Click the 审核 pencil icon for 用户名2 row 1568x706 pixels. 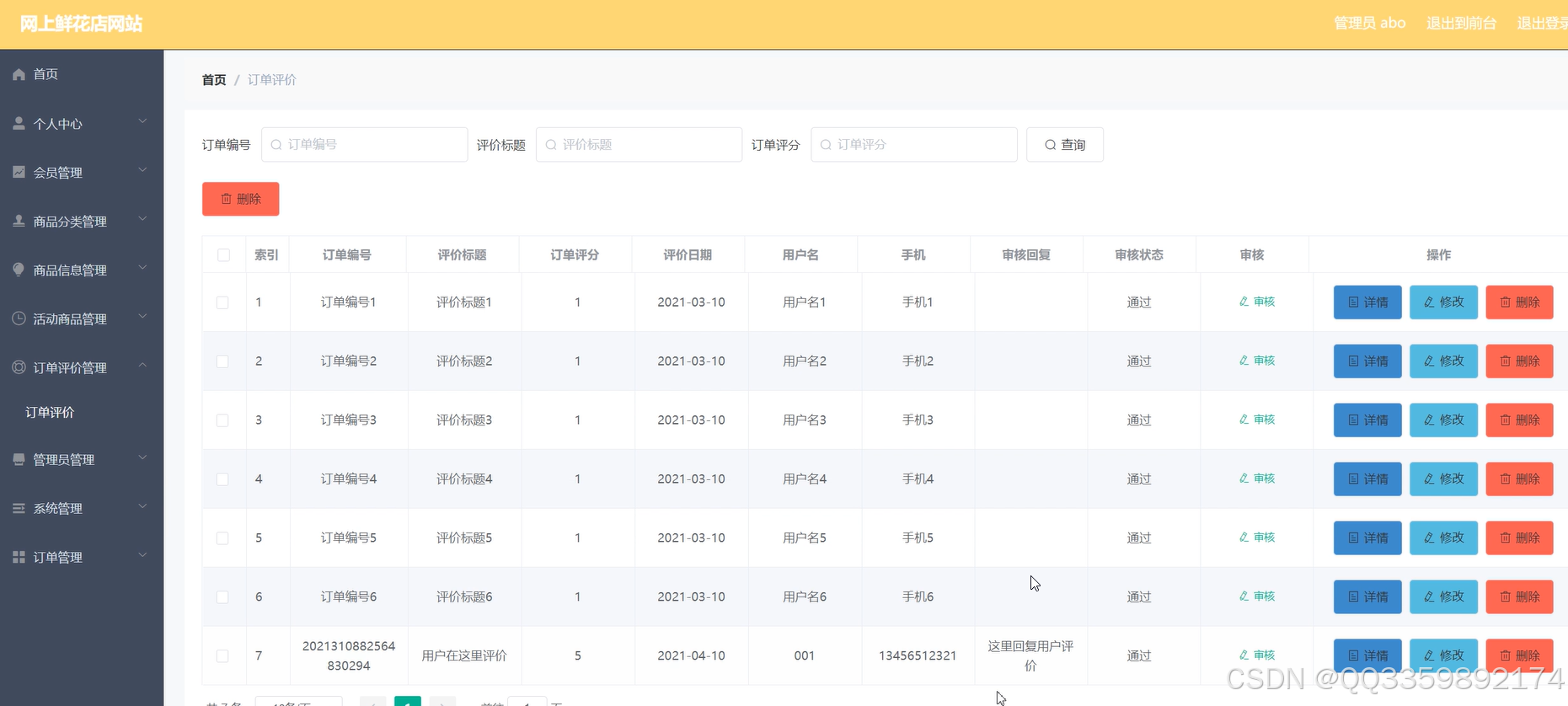[1244, 361]
